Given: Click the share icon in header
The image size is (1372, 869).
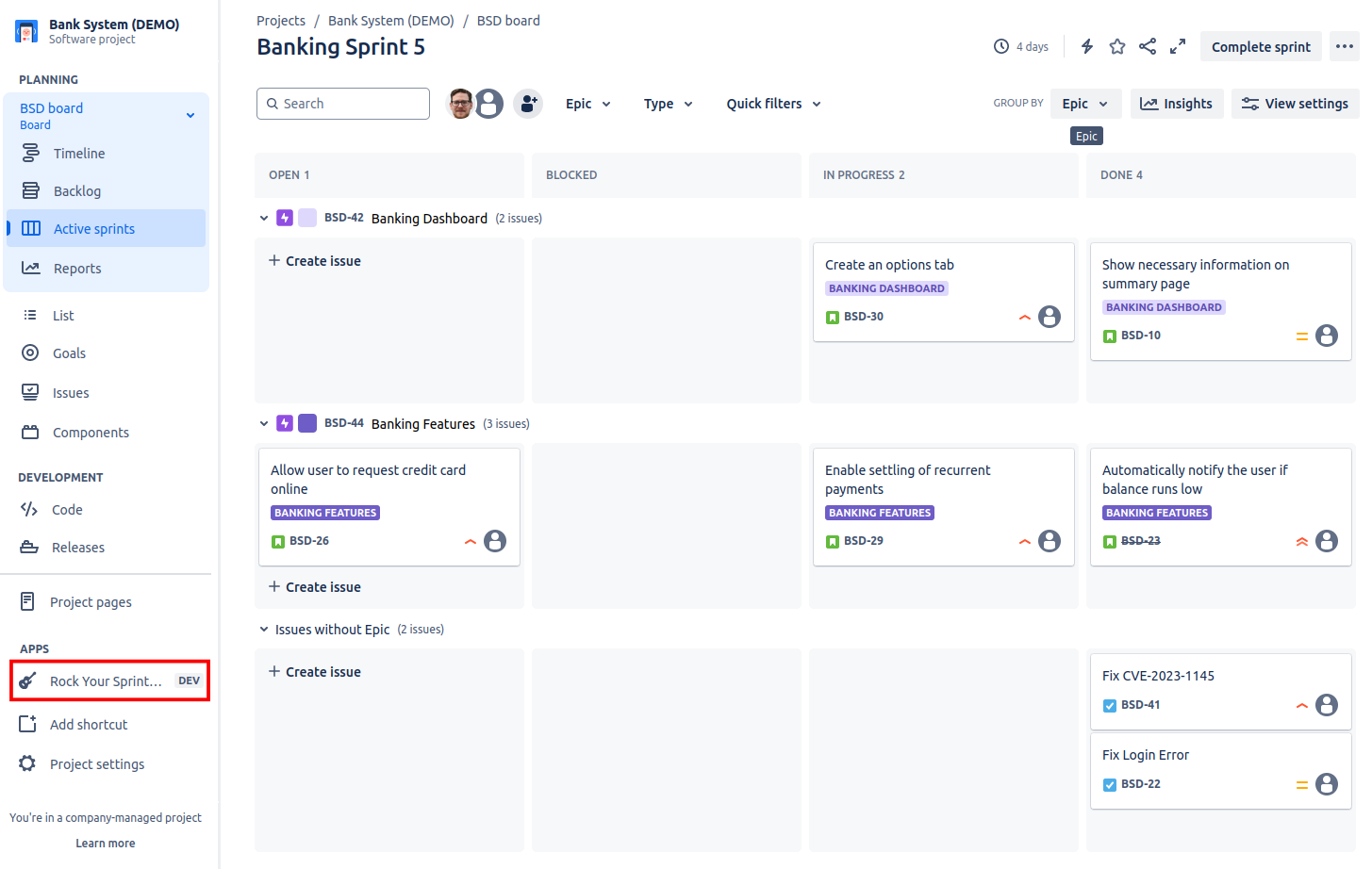Looking at the screenshot, I should coord(1148,46).
